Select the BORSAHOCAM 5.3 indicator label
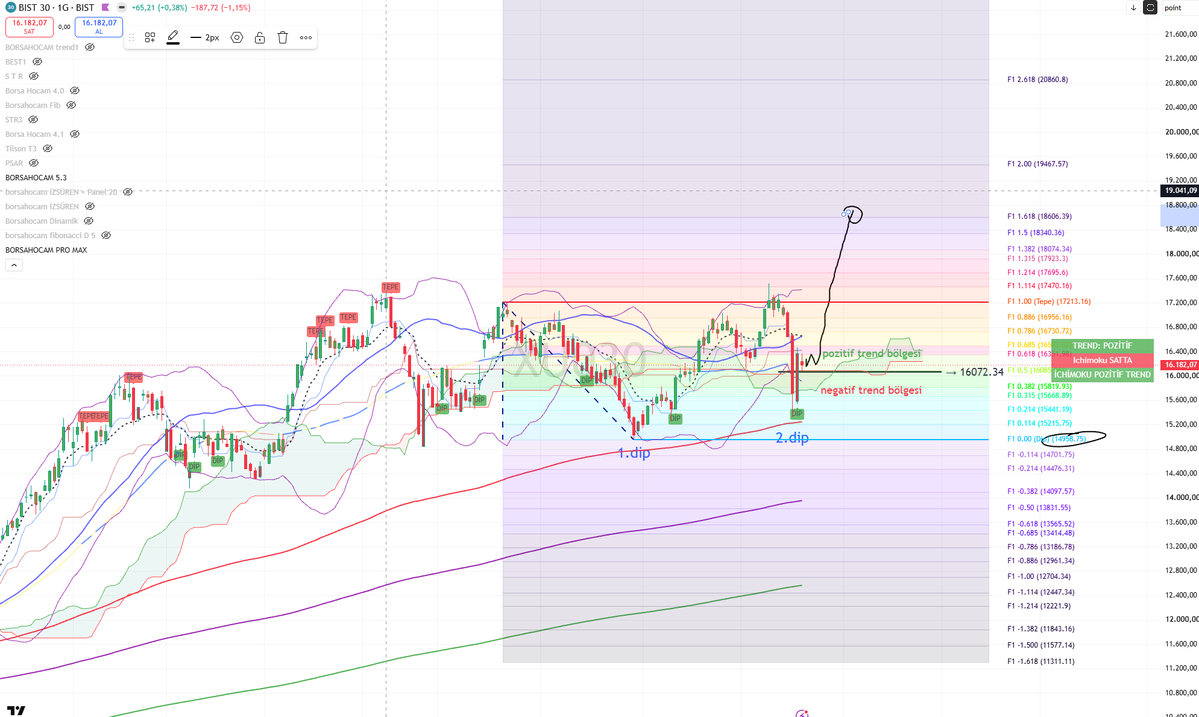The image size is (1199, 717). 36,178
